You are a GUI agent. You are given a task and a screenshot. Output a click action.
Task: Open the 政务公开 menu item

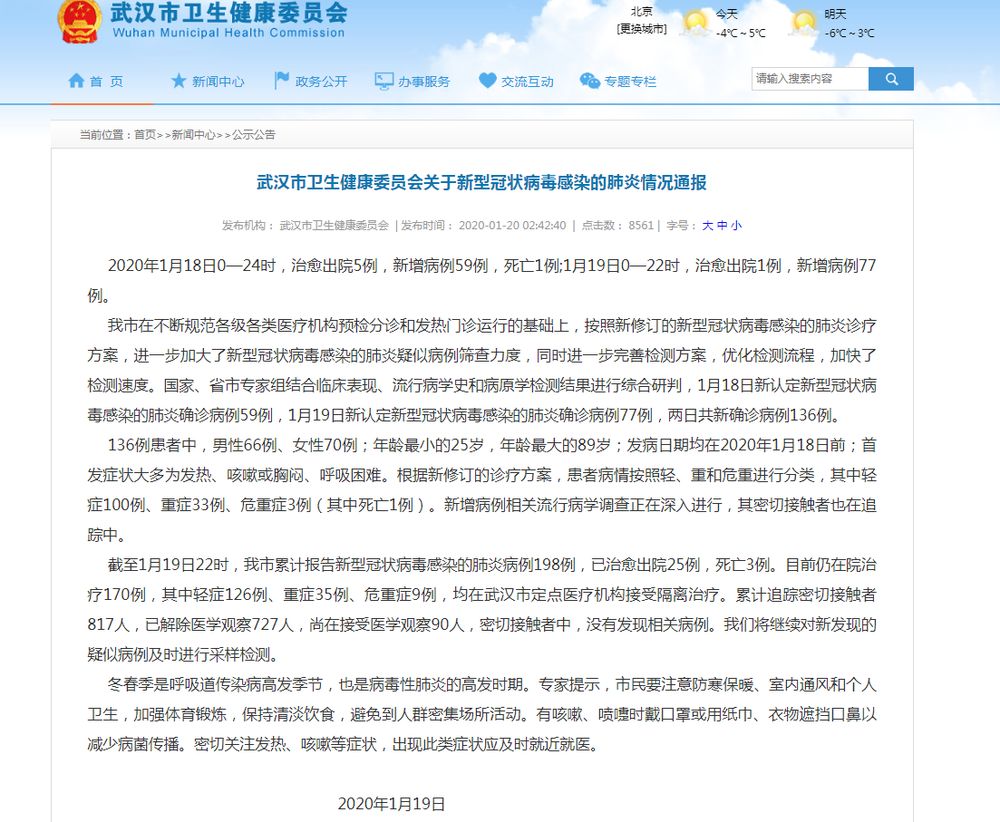(321, 82)
